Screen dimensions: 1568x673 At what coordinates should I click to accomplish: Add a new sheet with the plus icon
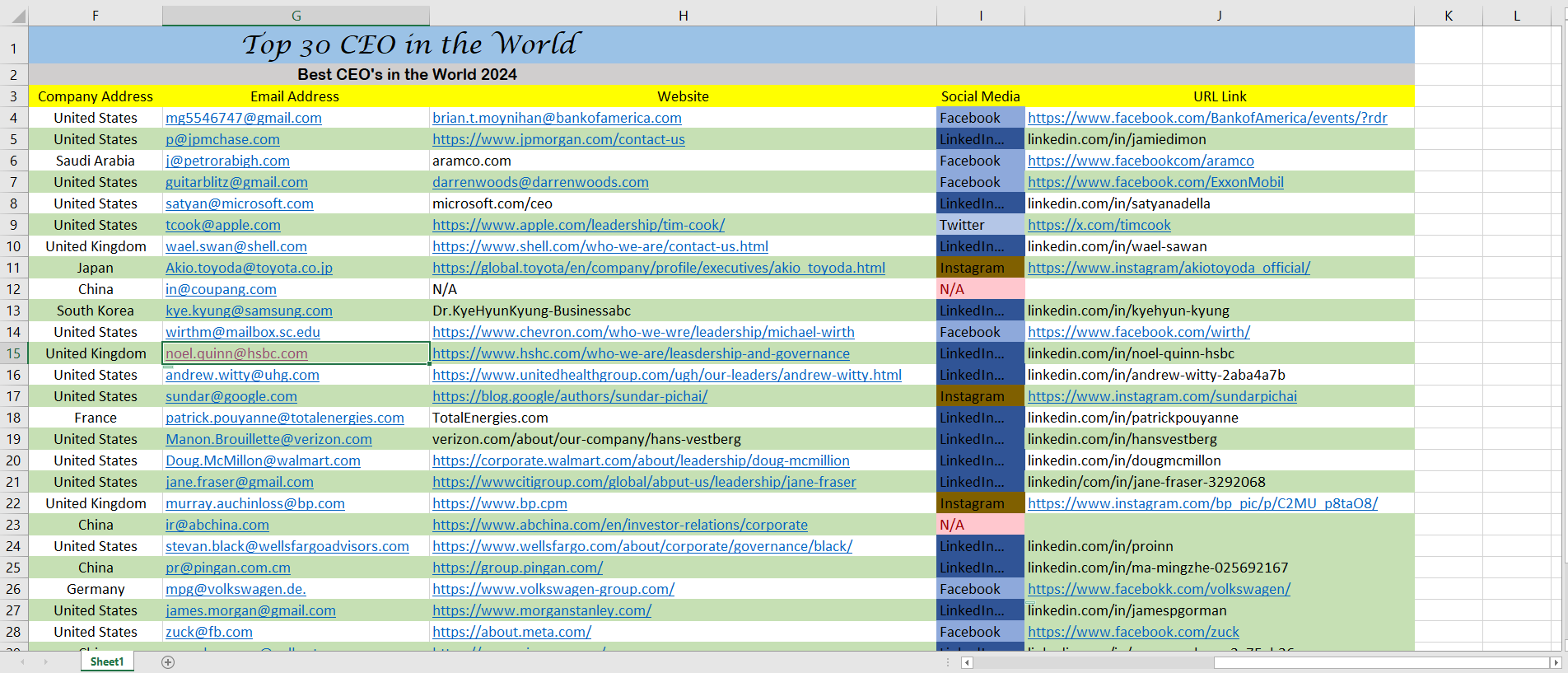[168, 662]
